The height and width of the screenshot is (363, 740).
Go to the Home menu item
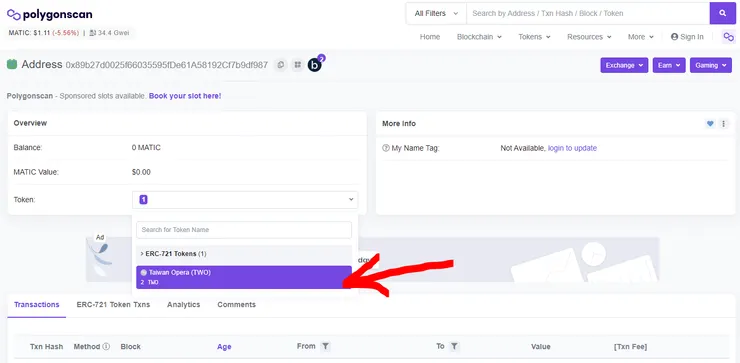pos(430,37)
